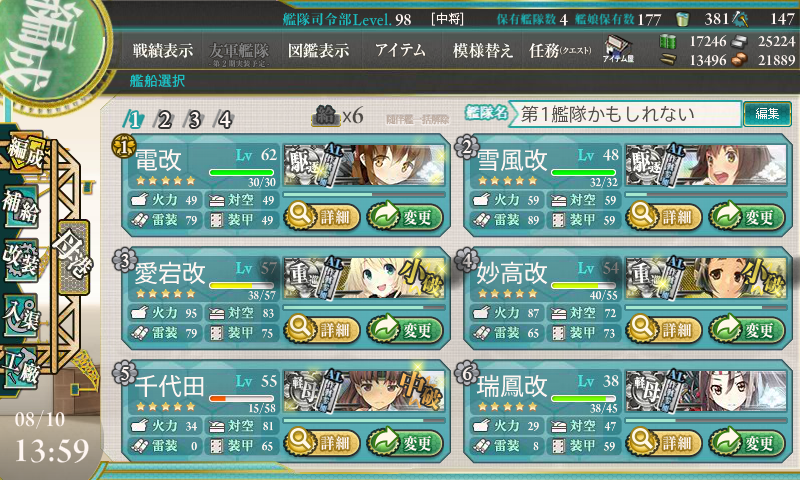
Task: Switch to fleet tab 3
Action: coord(194,120)
